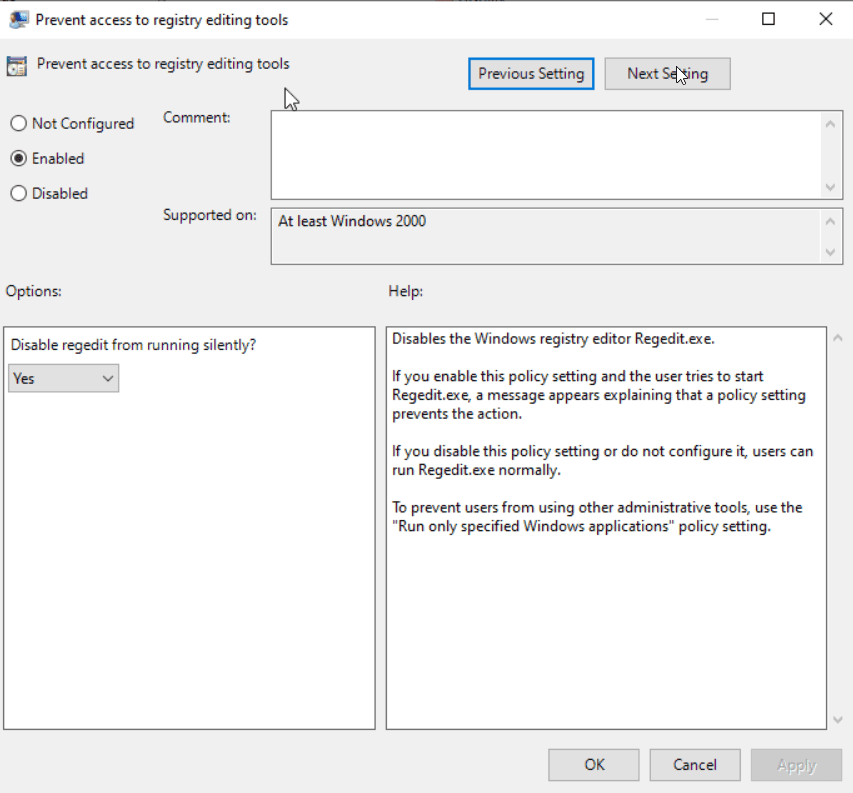Click inside the Comment text box
853x793 pixels.
(547, 155)
